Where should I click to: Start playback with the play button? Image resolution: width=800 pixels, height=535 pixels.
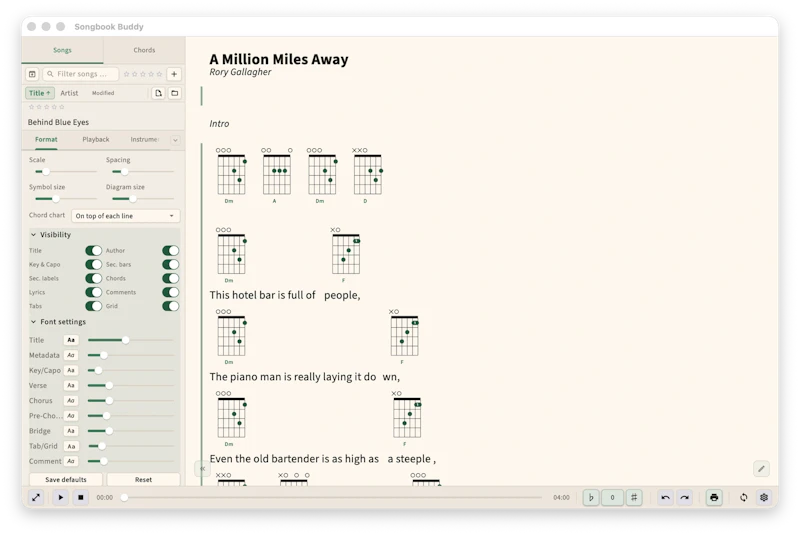click(61, 497)
